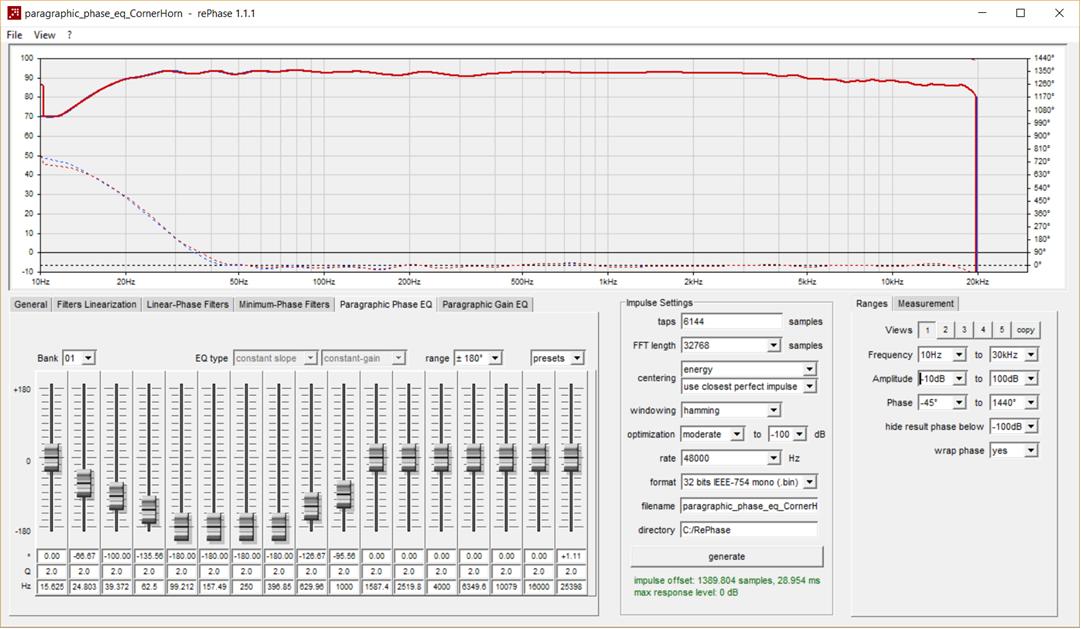Click the 629.96 Hz phase slider handle
The width and height of the screenshot is (1081, 629).
click(x=312, y=507)
